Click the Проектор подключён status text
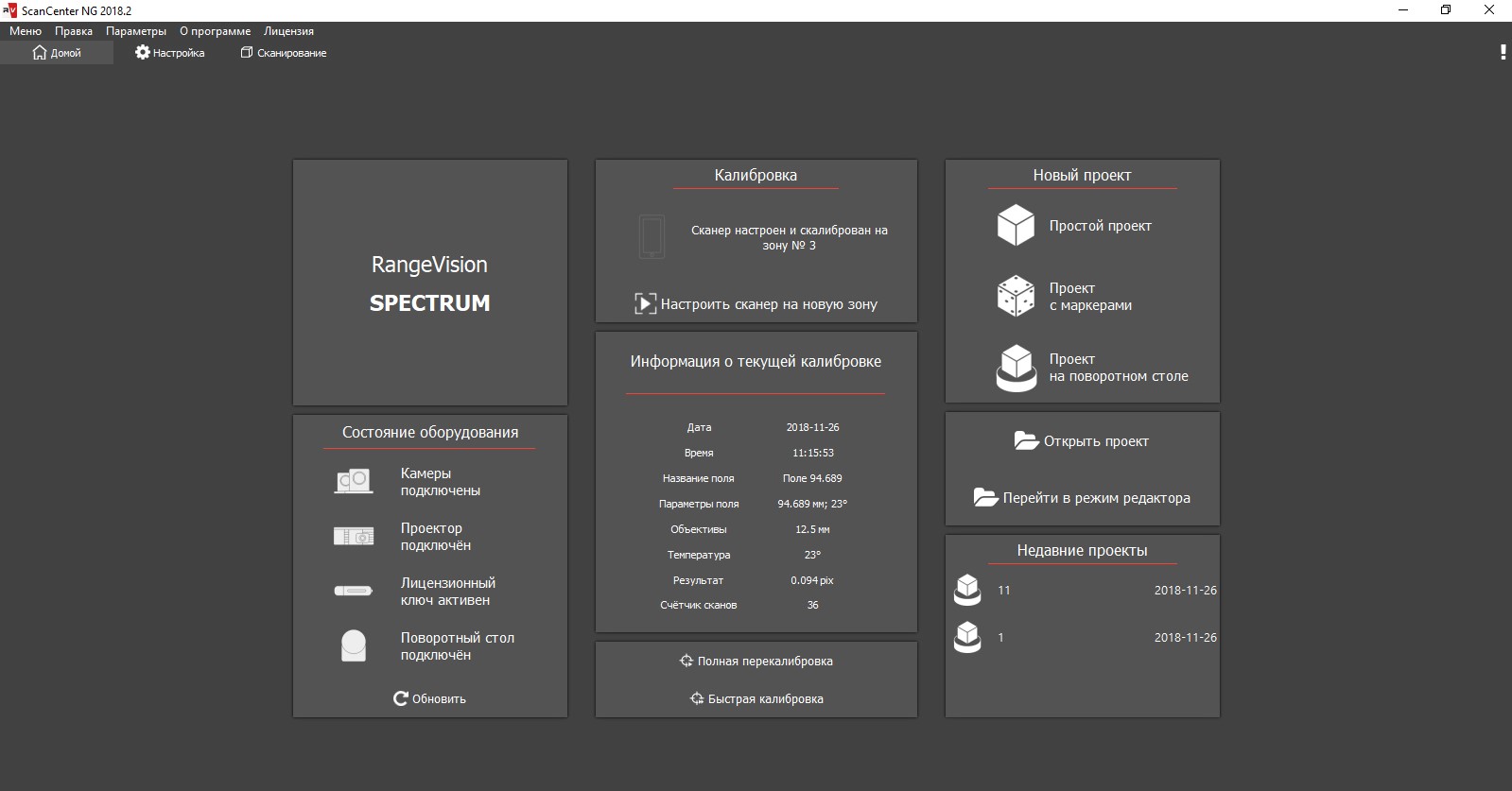The height and width of the screenshot is (791, 1512). click(x=436, y=537)
